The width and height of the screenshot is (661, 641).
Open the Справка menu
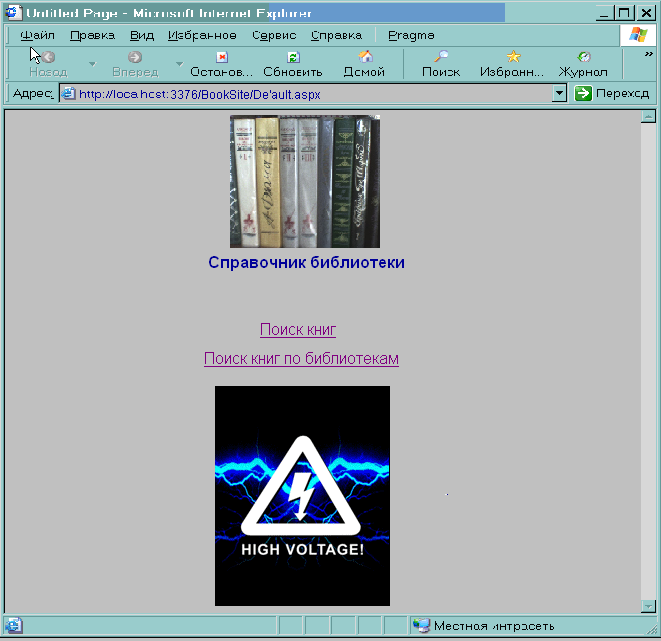coord(336,35)
